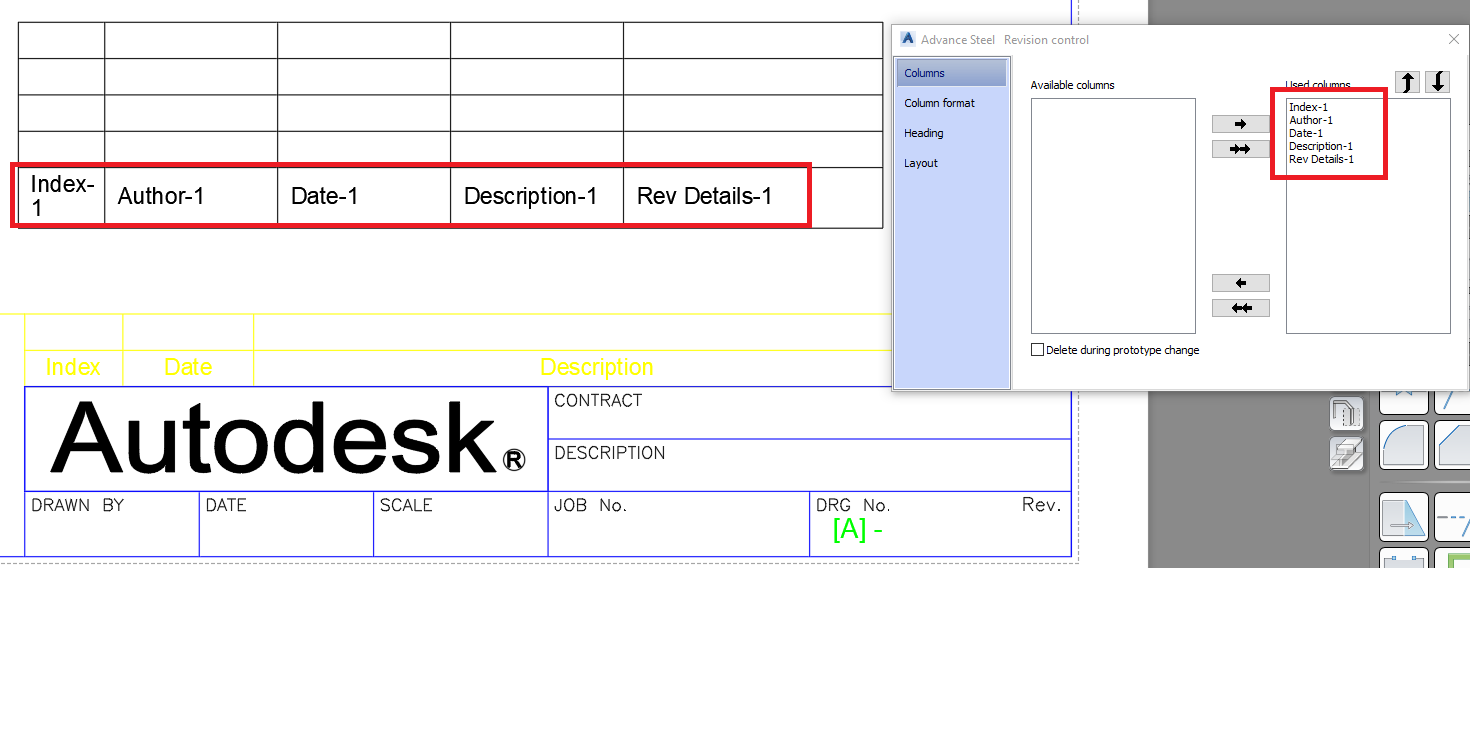Screen dimensions: 1470x737
Task: Enable the Delete during prototype change checkbox
Action: tap(1037, 349)
